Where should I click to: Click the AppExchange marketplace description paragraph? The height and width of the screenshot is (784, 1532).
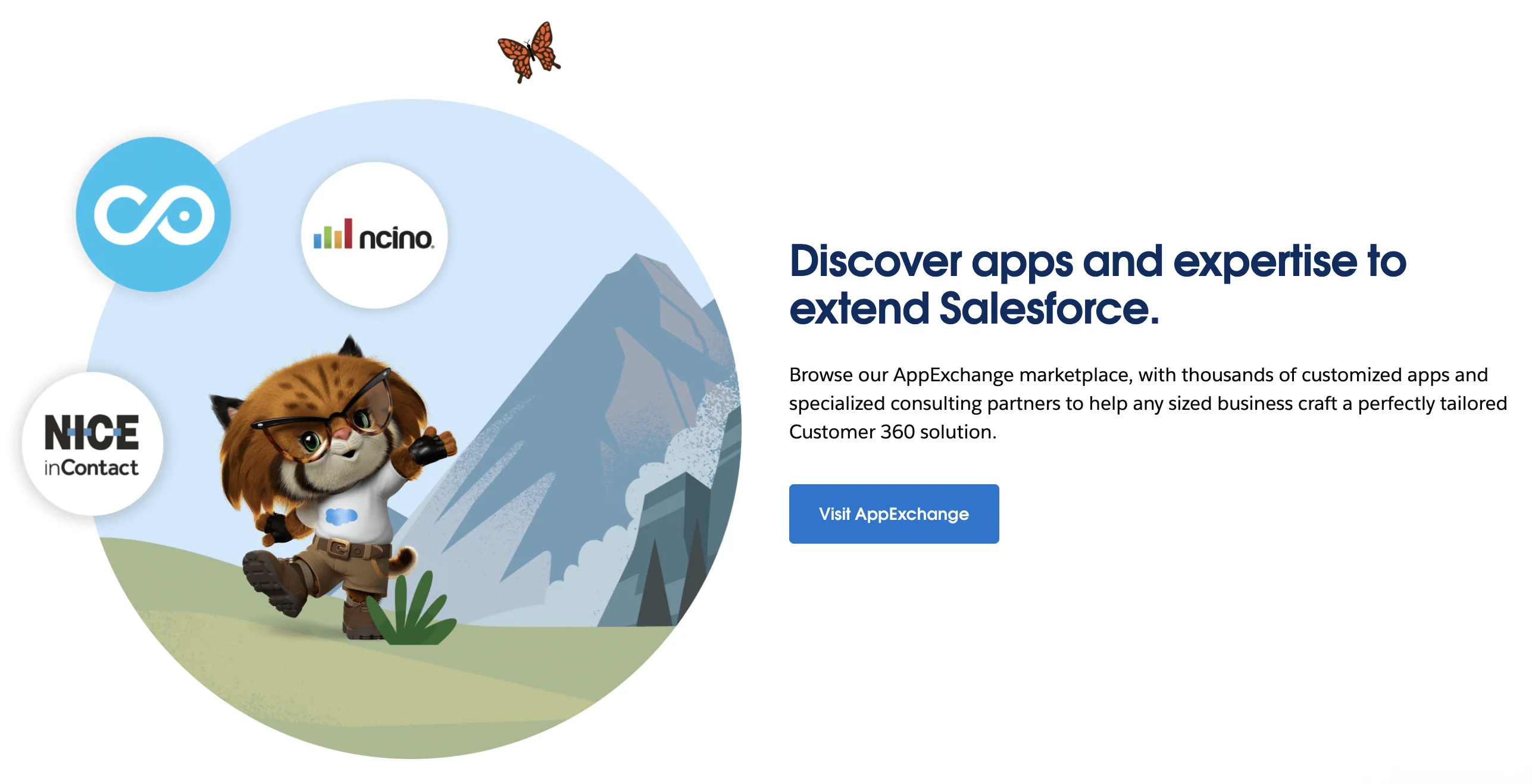pos(1148,403)
